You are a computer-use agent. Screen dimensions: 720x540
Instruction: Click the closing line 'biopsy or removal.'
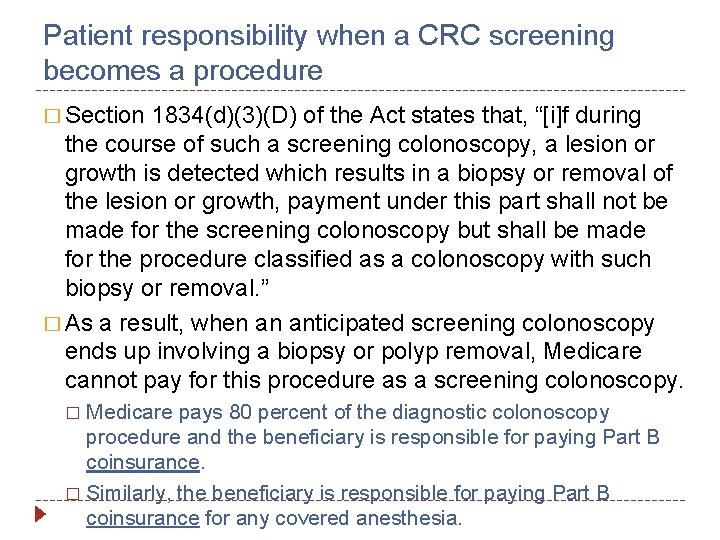tap(167, 288)
